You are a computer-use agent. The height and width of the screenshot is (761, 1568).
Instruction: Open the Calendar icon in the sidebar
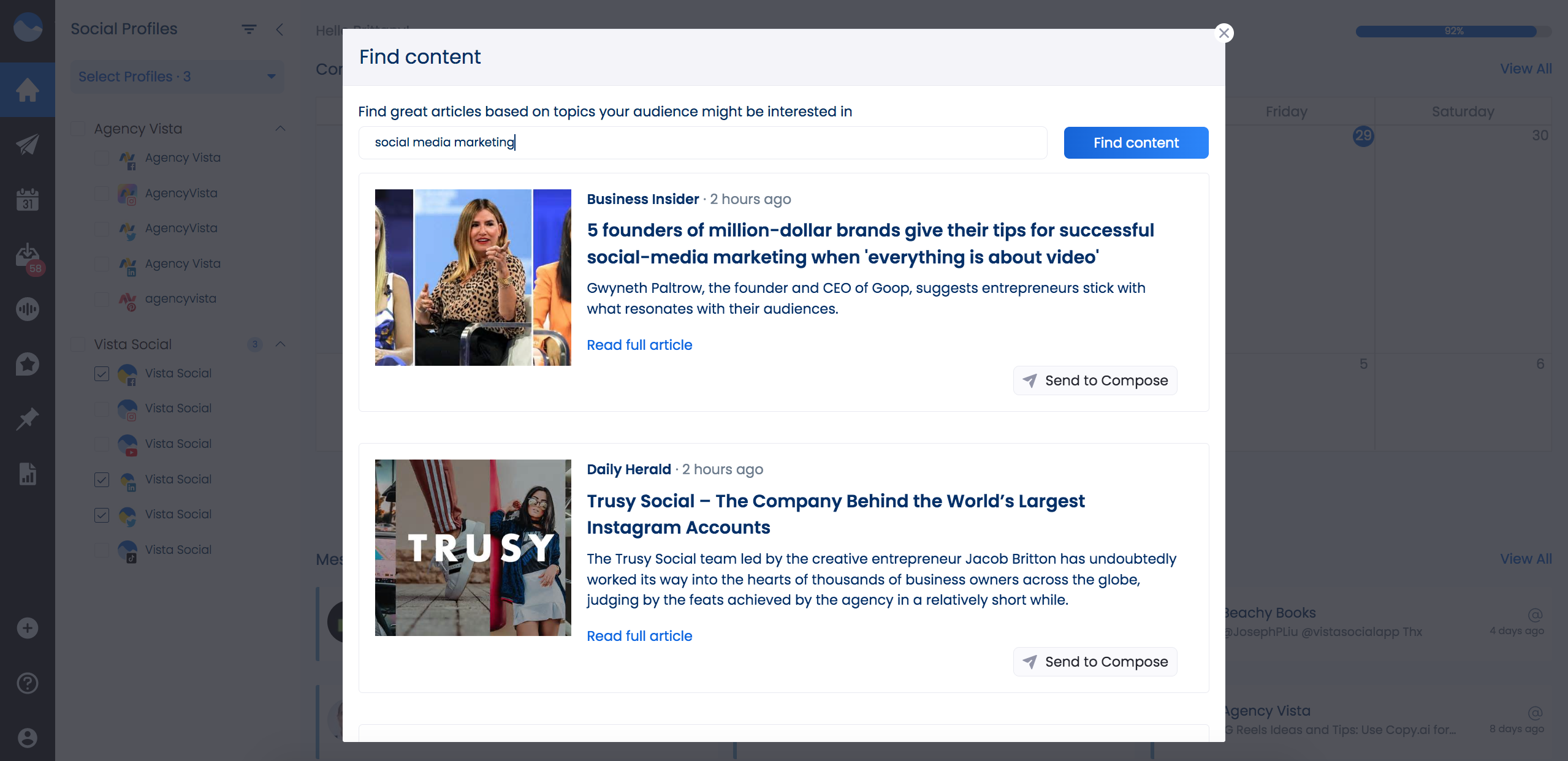pyautogui.click(x=28, y=200)
